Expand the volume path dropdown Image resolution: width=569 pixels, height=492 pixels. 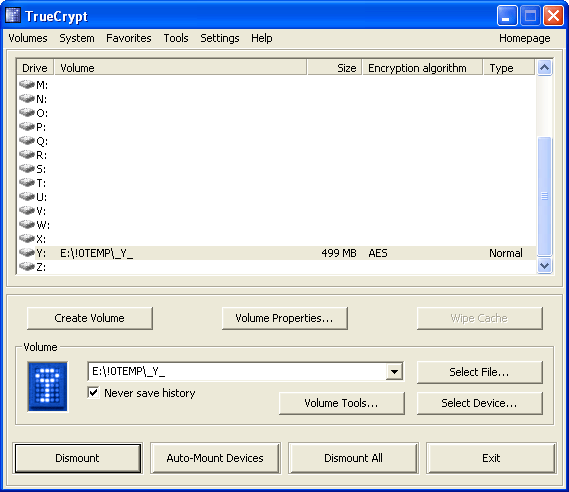[x=394, y=371]
